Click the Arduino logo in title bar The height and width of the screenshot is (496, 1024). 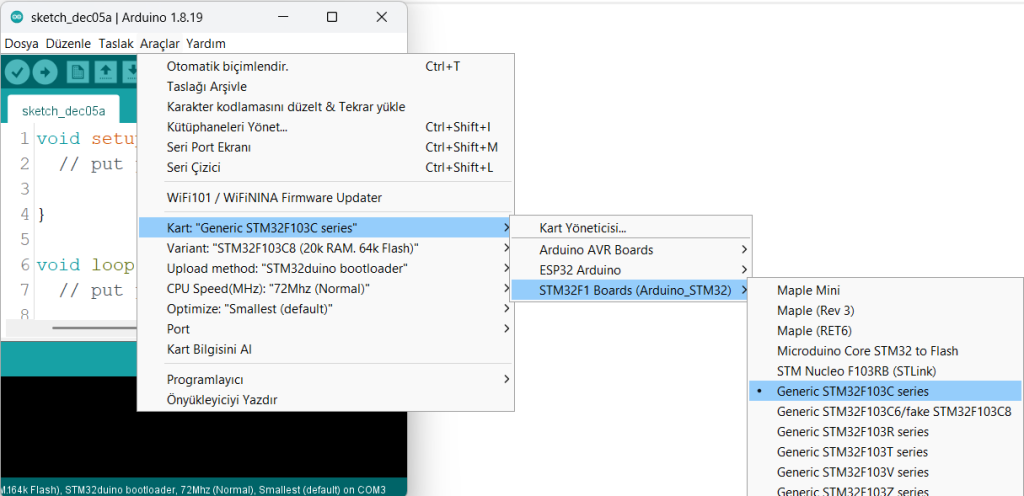coord(16,17)
